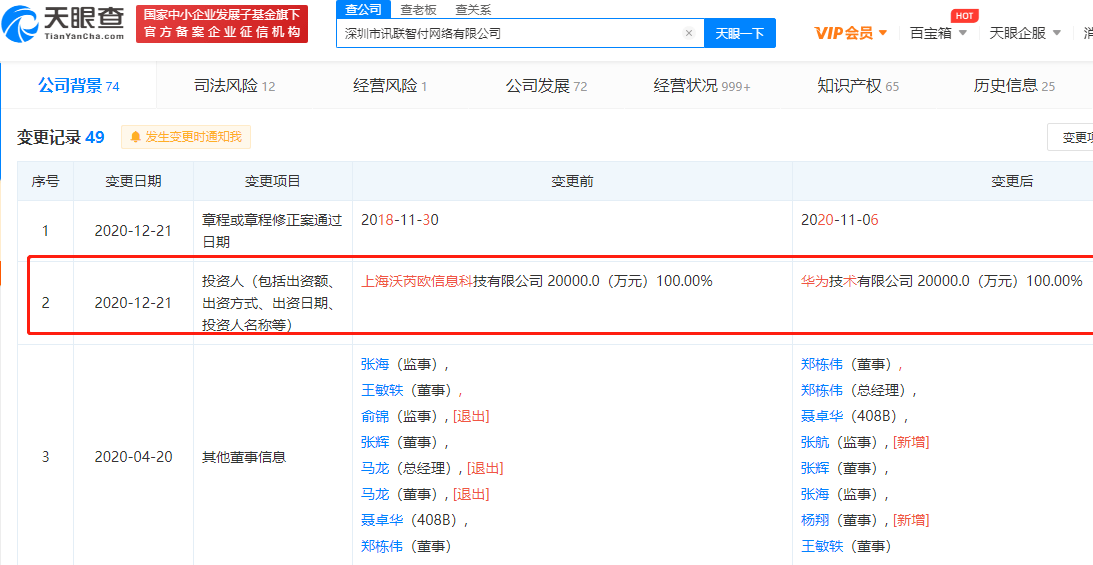1093x565 pixels.
Task: Click 章程或章程修正案通过日期 cell
Action: pyautogui.click(x=272, y=231)
